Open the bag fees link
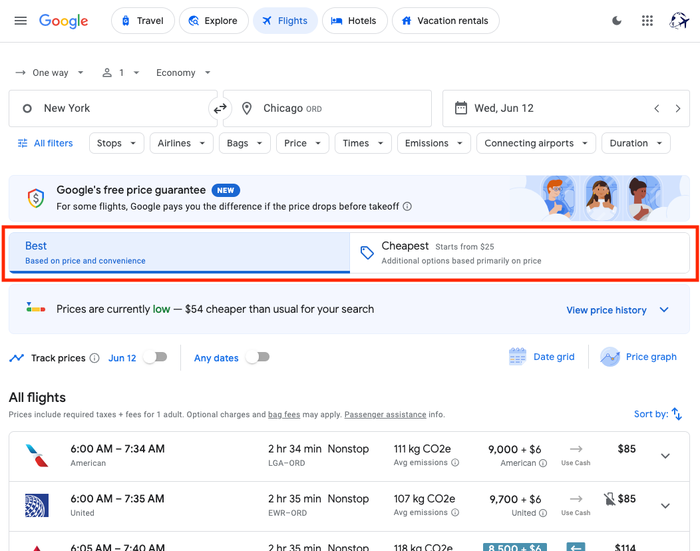The image size is (700, 551). tap(284, 414)
